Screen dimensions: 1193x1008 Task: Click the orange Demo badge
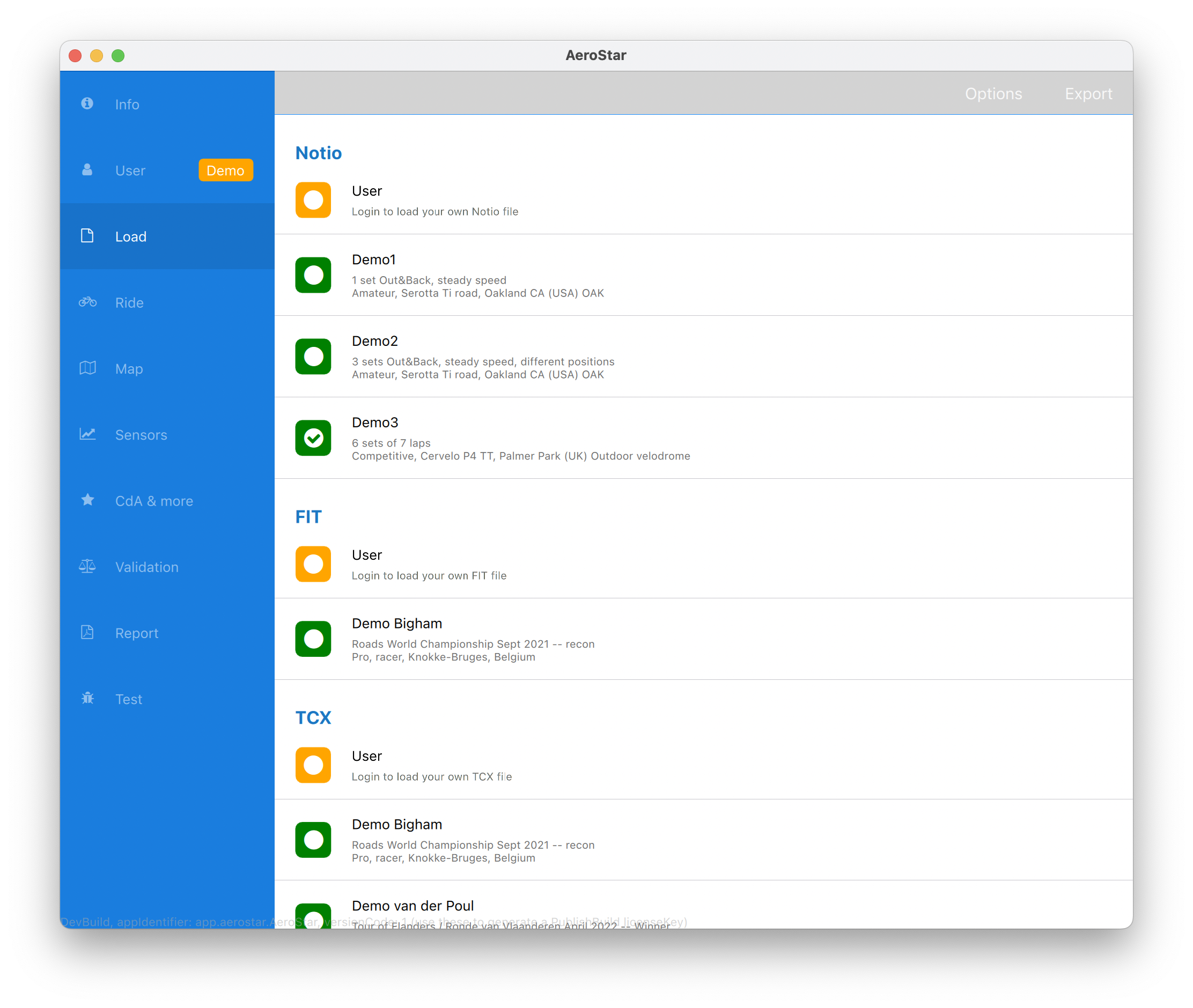click(226, 171)
